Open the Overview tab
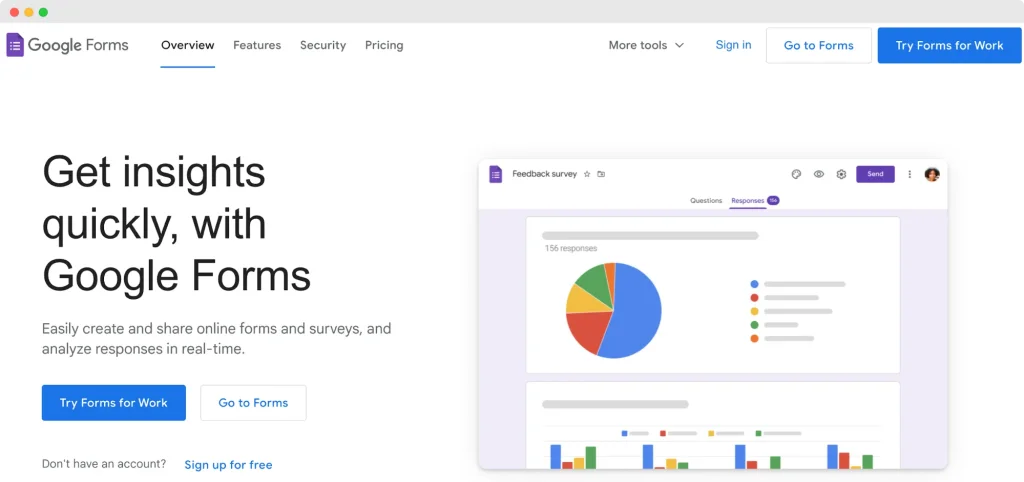Screen dimensions: 1024x482 click(x=187, y=45)
